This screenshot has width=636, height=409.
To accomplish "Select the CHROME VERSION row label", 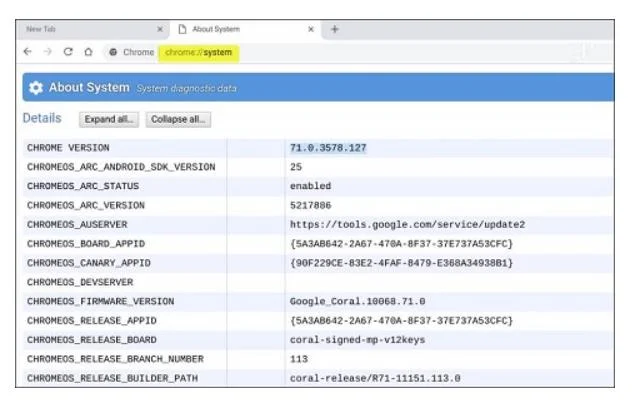I will 68,148.
